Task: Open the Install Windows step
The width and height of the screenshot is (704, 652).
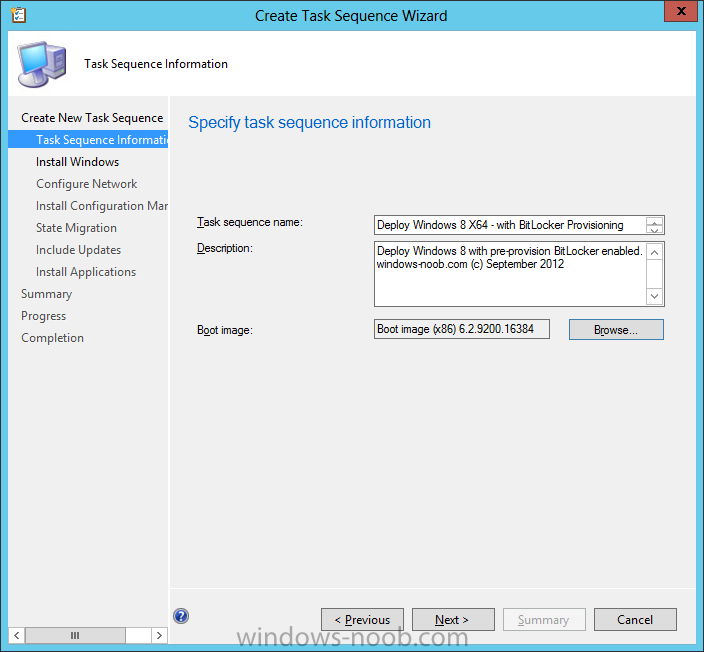Action: click(x=77, y=162)
